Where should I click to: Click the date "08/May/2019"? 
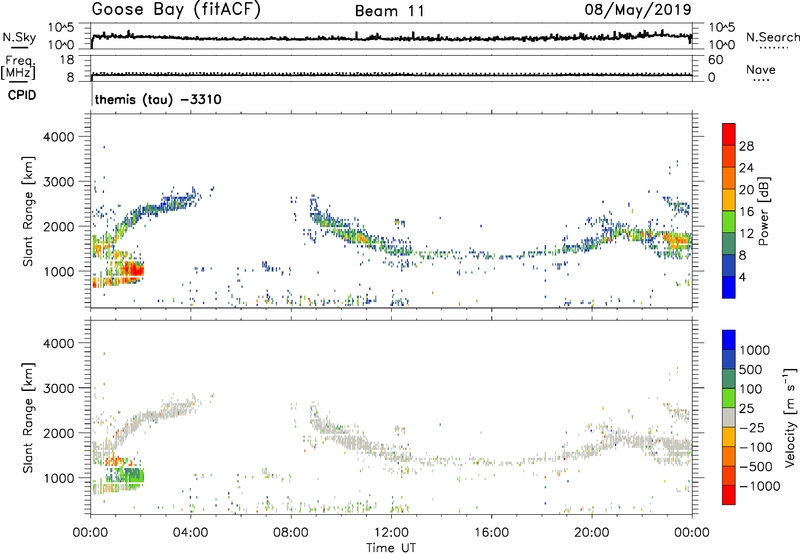(x=638, y=10)
